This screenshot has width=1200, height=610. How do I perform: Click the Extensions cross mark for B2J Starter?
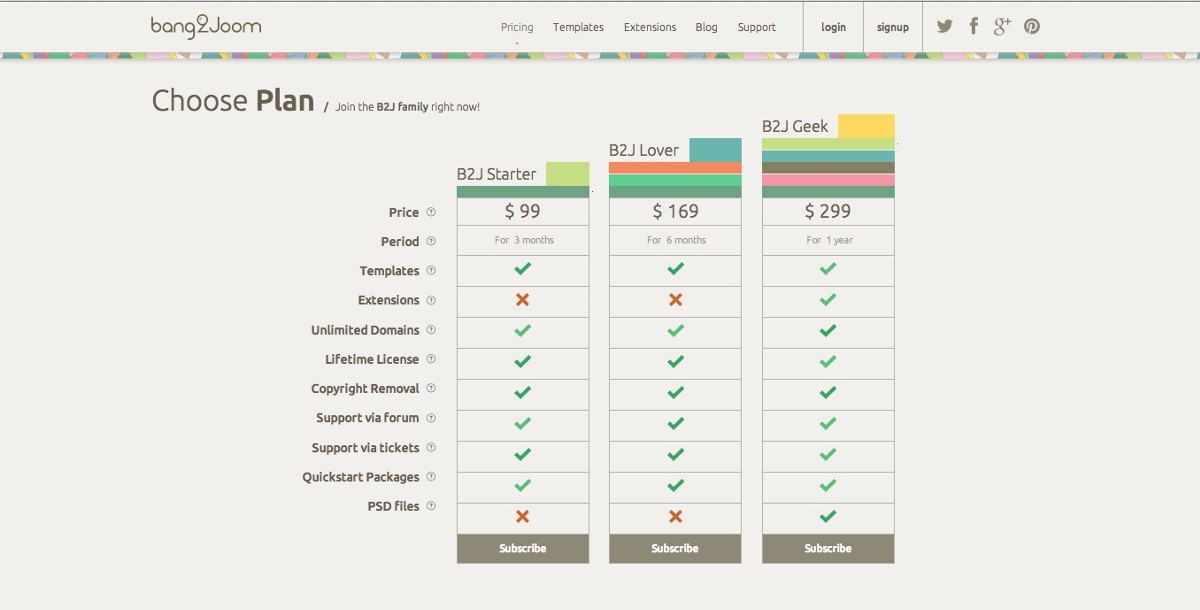522,300
